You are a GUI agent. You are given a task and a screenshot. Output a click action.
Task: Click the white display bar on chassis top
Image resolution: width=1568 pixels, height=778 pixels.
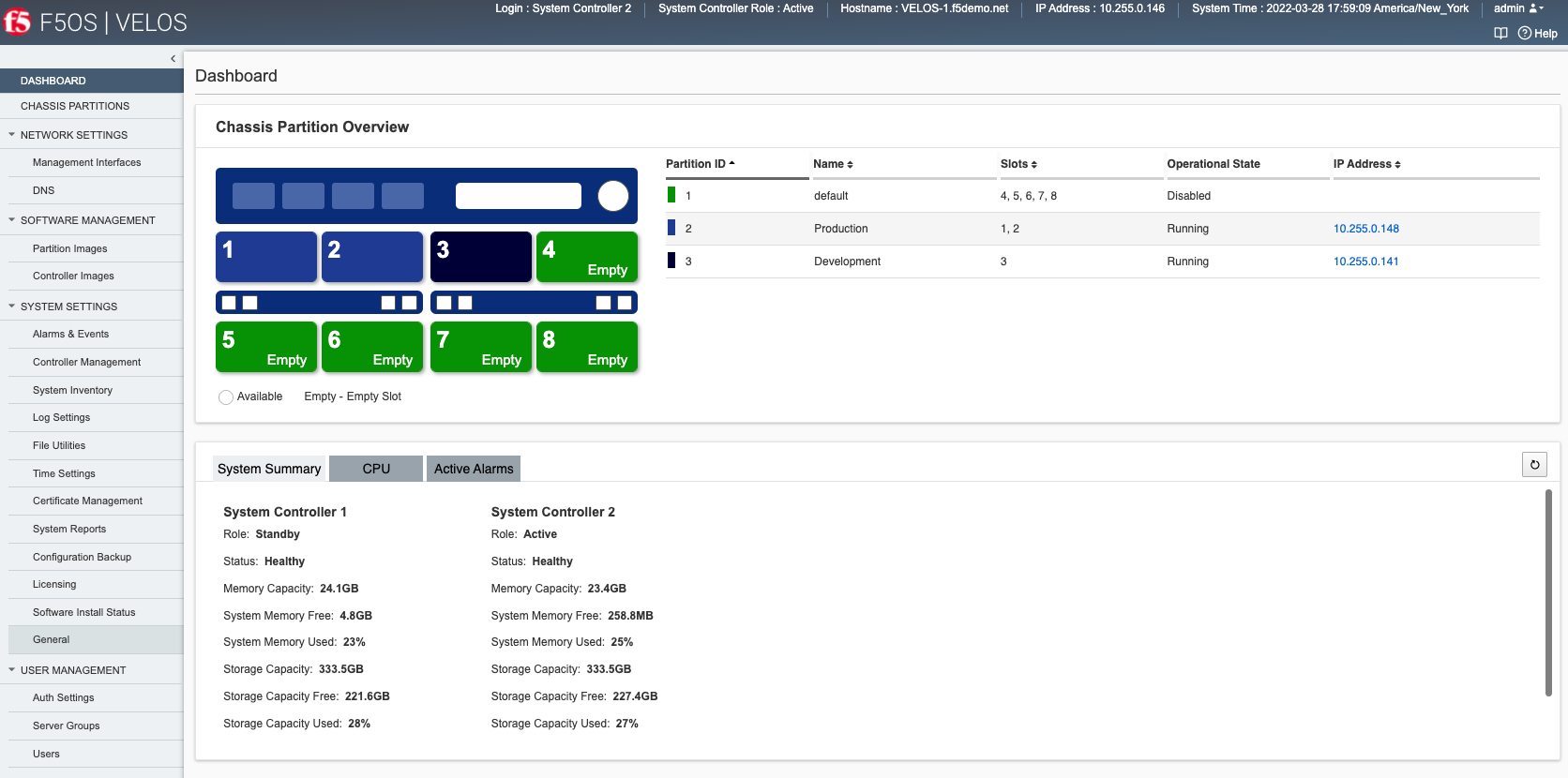519,196
